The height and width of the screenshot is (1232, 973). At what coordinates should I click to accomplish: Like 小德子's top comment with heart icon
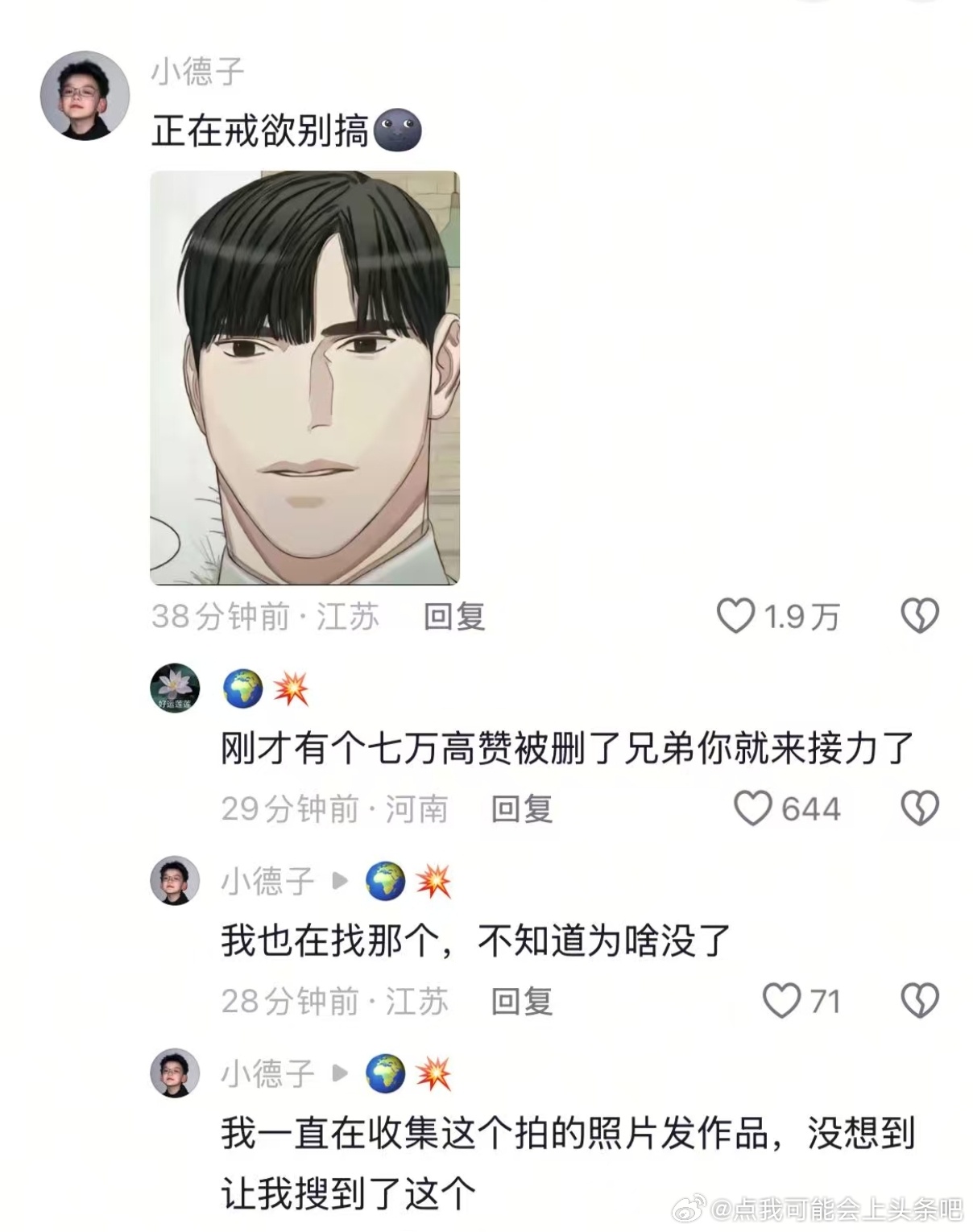pos(735,617)
